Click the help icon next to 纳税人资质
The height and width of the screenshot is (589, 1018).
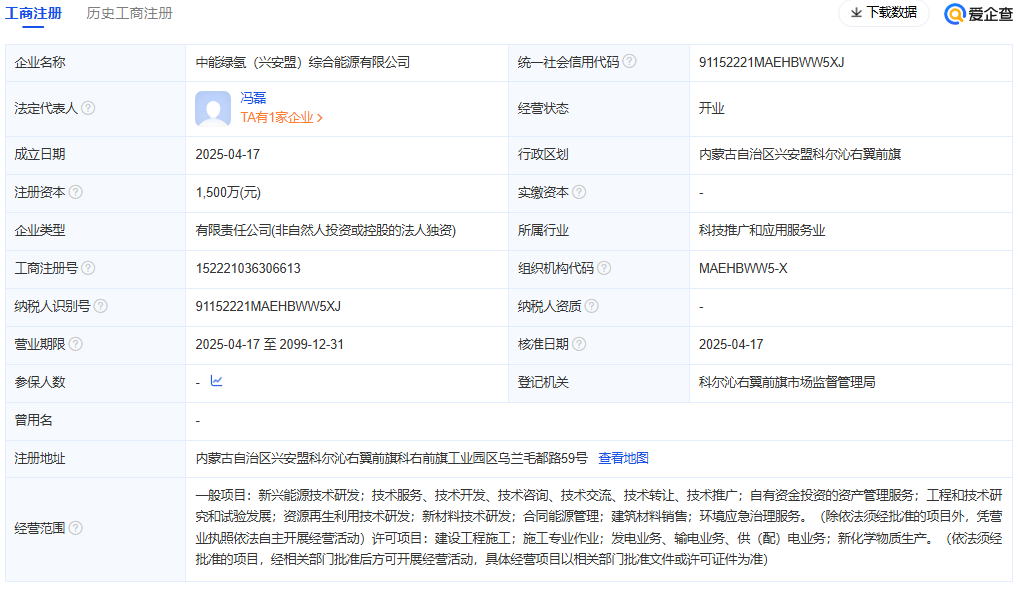click(591, 306)
